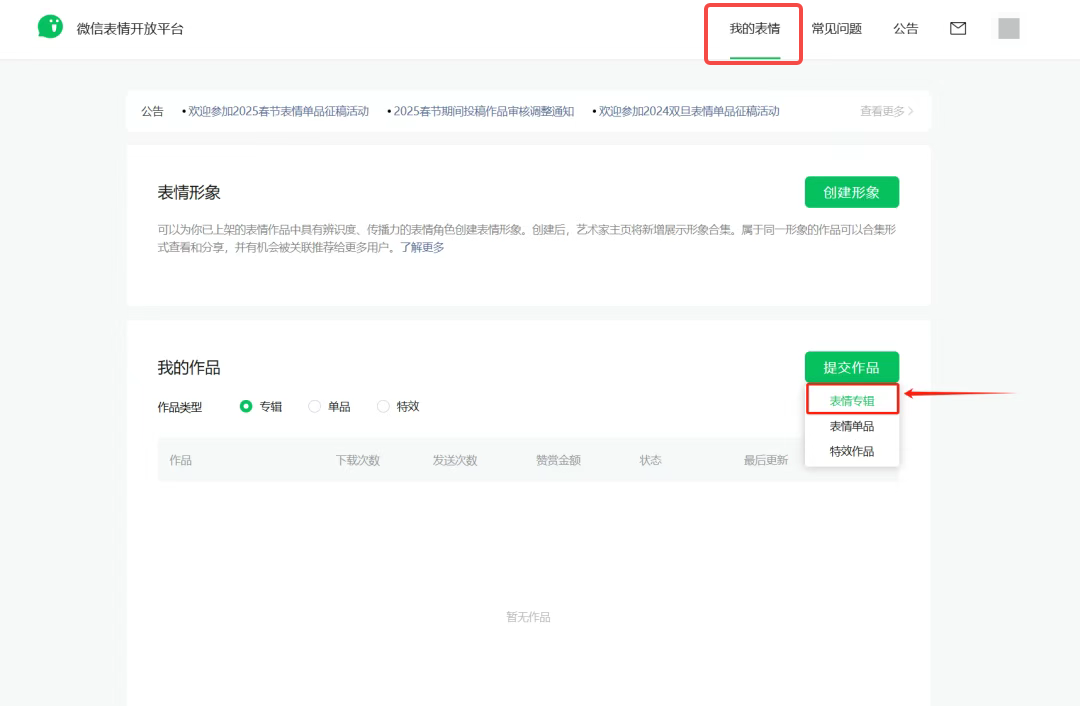Open 2025春节期间投稿作品审核调整通知 announcement
Screen dimensions: 1080x706
point(484,111)
